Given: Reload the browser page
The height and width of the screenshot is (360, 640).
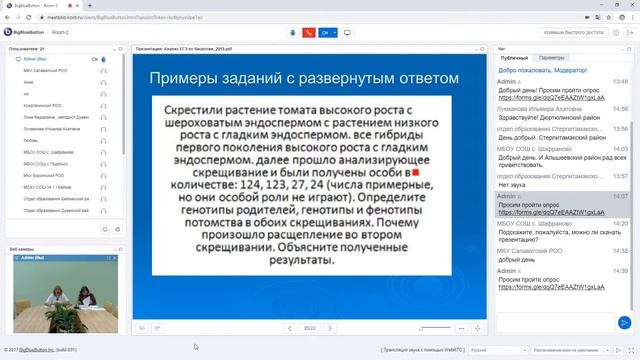Looking at the screenshot, I should pyautogui.click(x=28, y=18).
